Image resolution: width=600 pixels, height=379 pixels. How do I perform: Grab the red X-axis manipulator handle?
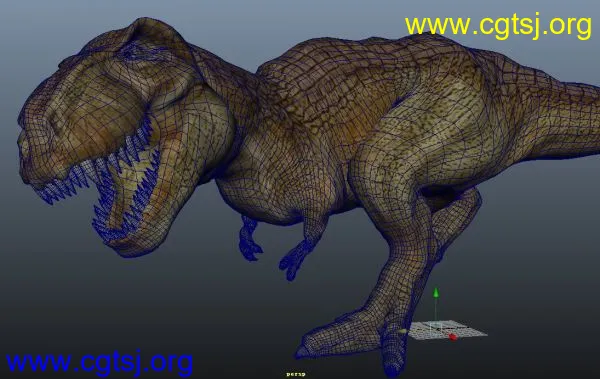click(453, 337)
